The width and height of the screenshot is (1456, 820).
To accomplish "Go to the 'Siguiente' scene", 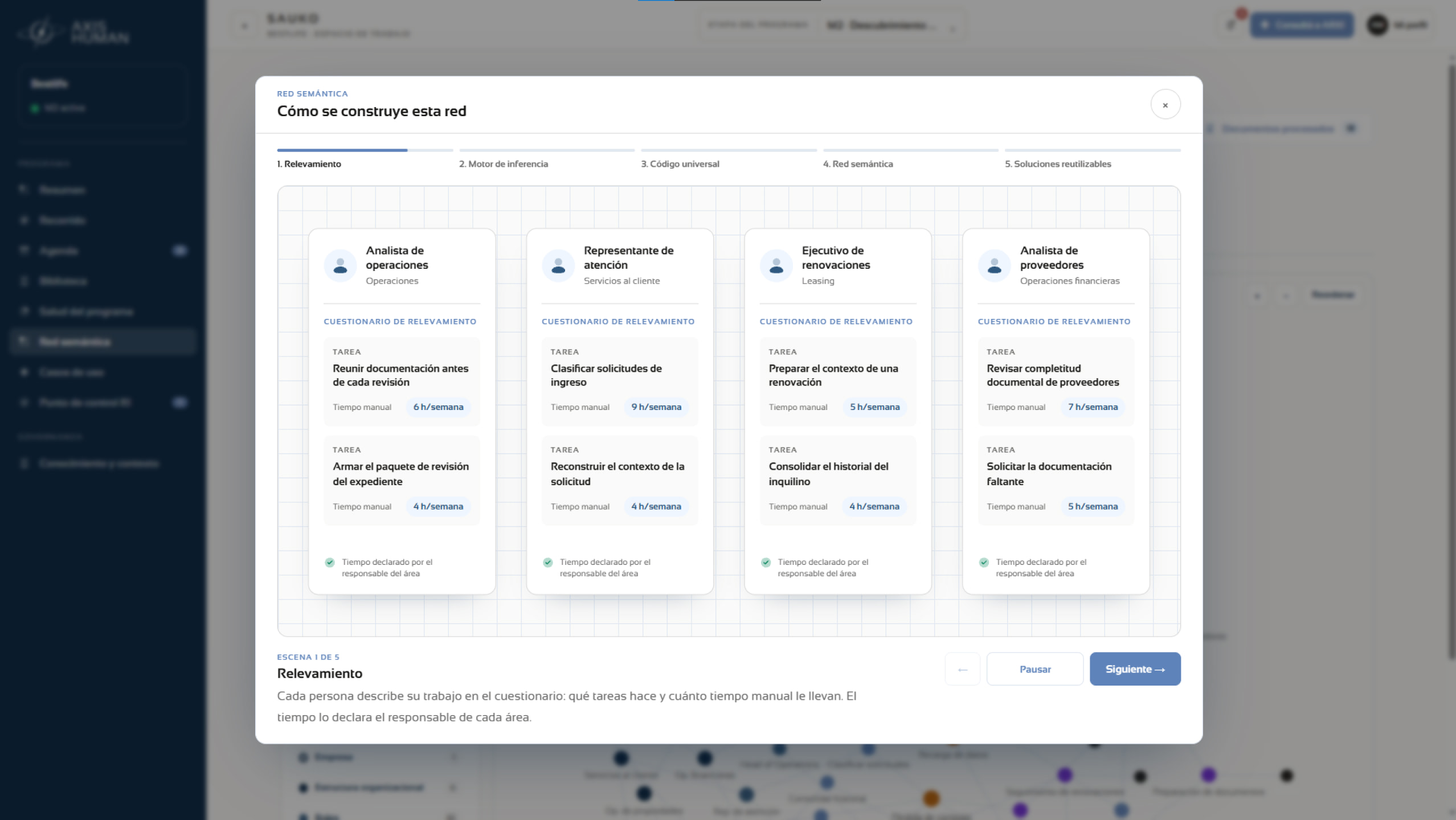I will (x=1135, y=669).
